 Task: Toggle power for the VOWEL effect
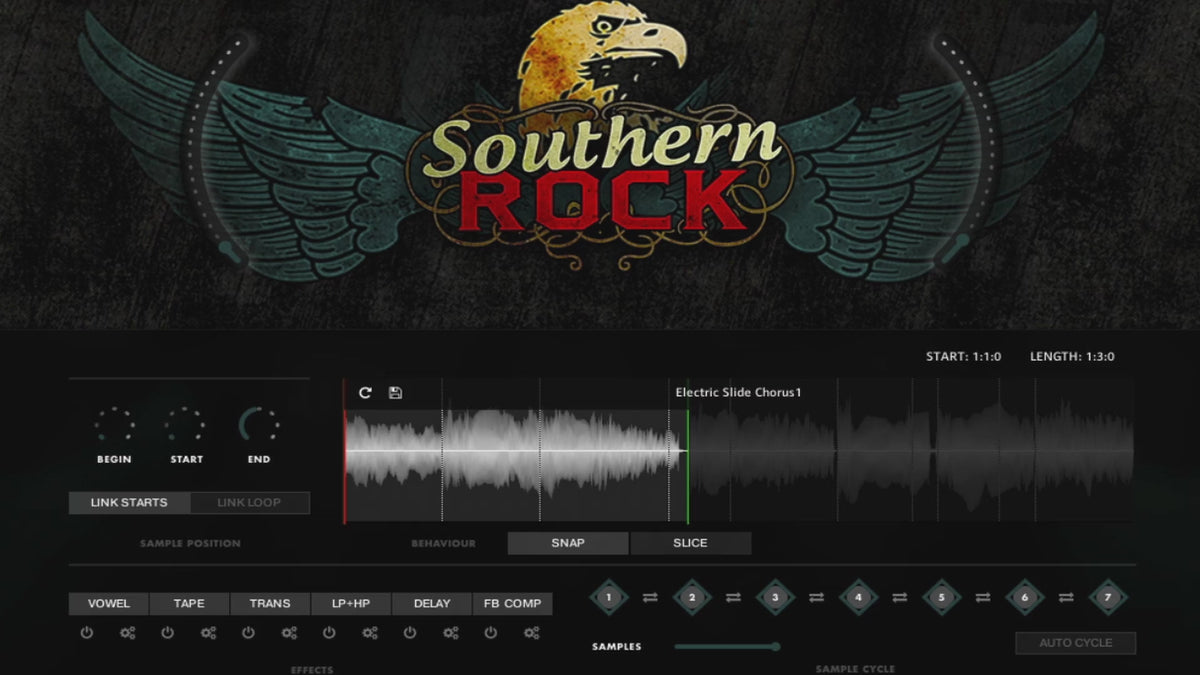pos(87,633)
